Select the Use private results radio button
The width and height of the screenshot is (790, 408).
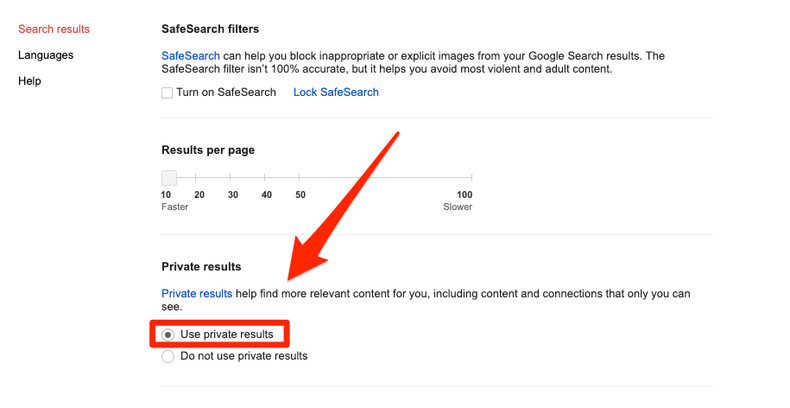[168, 334]
